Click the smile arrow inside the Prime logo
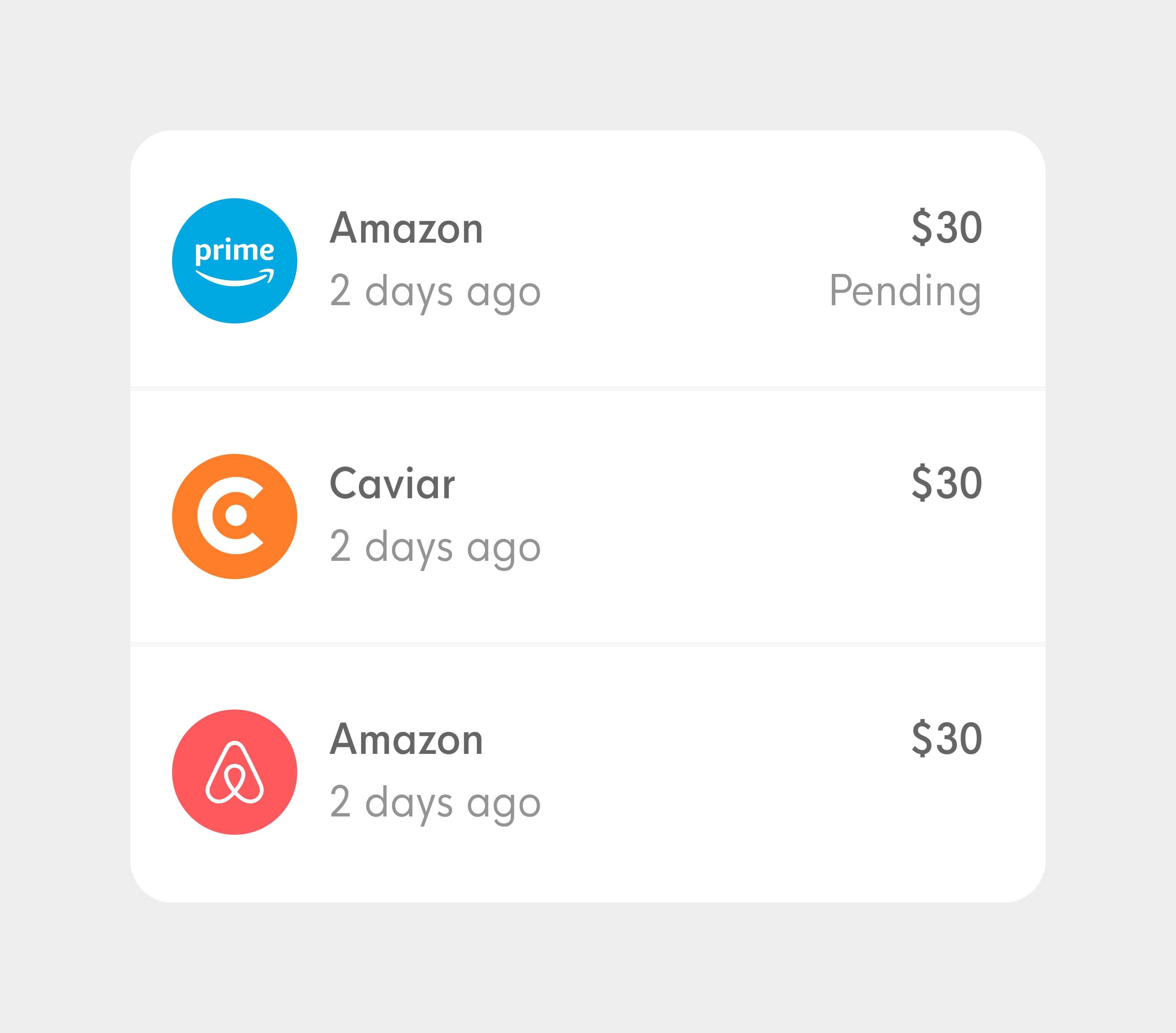The width and height of the screenshot is (1176, 1033). coord(235,277)
